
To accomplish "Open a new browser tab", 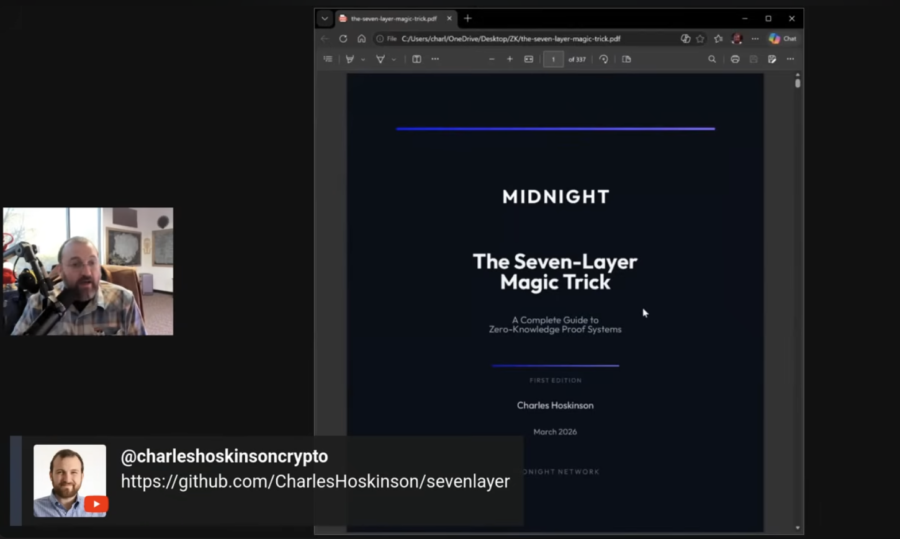I will tap(467, 18).
